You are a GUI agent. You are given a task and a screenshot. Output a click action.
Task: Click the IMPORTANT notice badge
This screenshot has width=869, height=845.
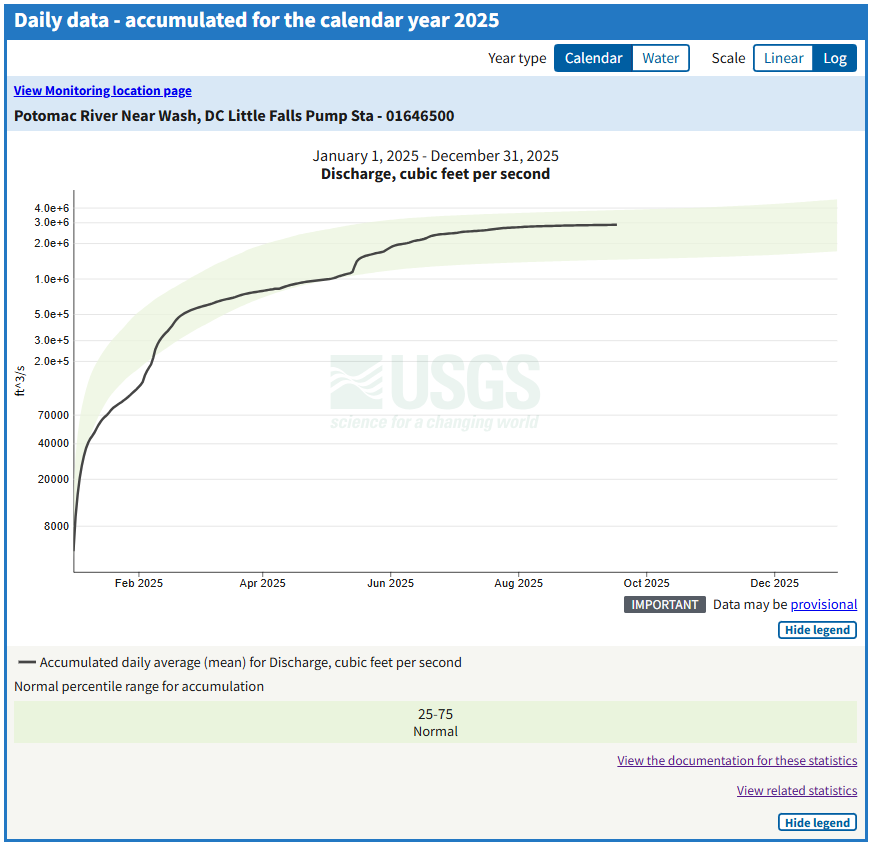click(x=664, y=604)
